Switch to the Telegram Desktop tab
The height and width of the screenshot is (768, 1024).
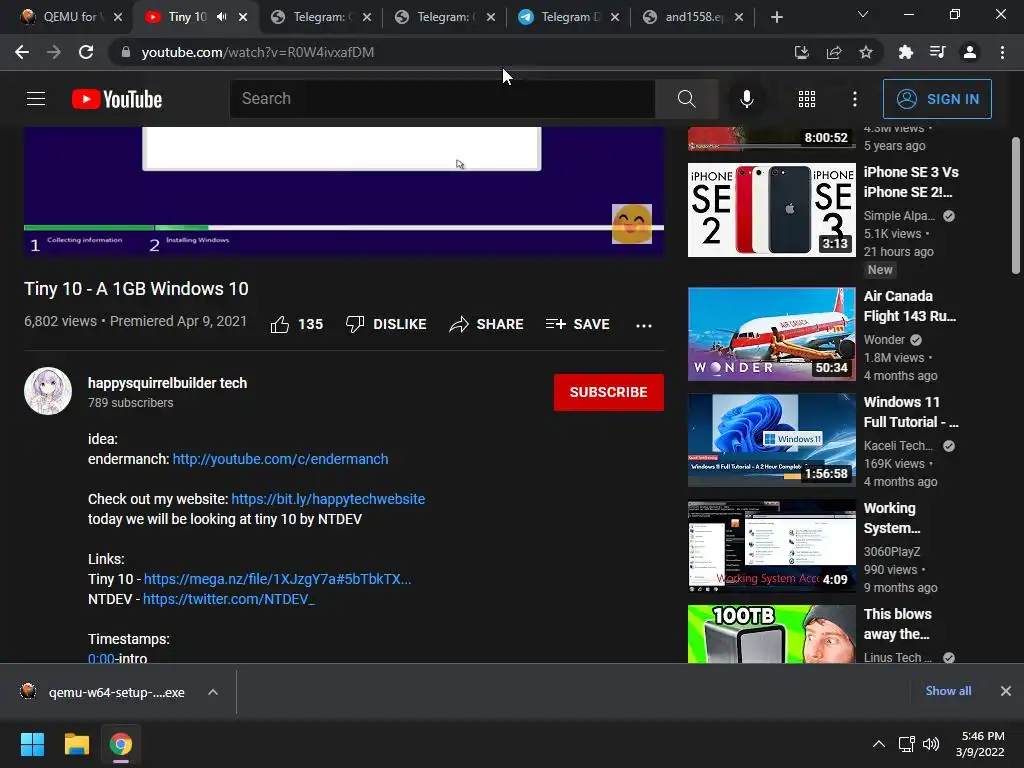click(x=568, y=17)
